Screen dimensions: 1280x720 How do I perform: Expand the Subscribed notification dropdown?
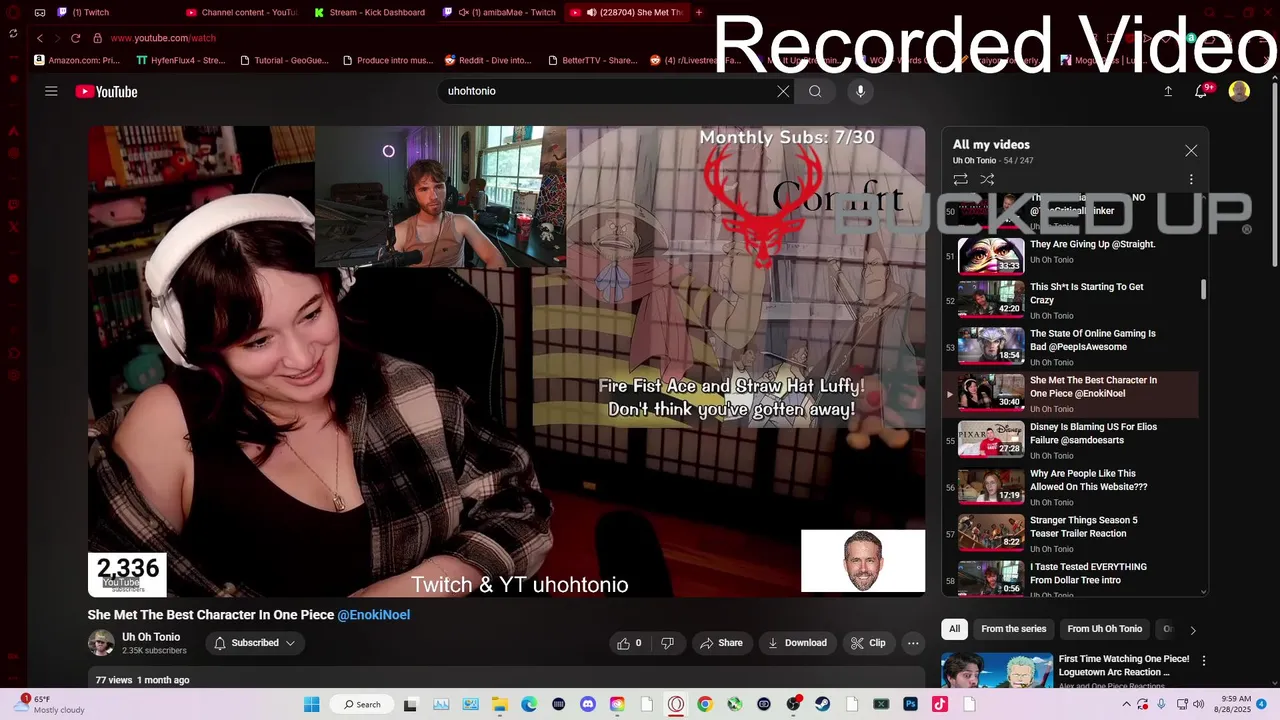coord(255,643)
